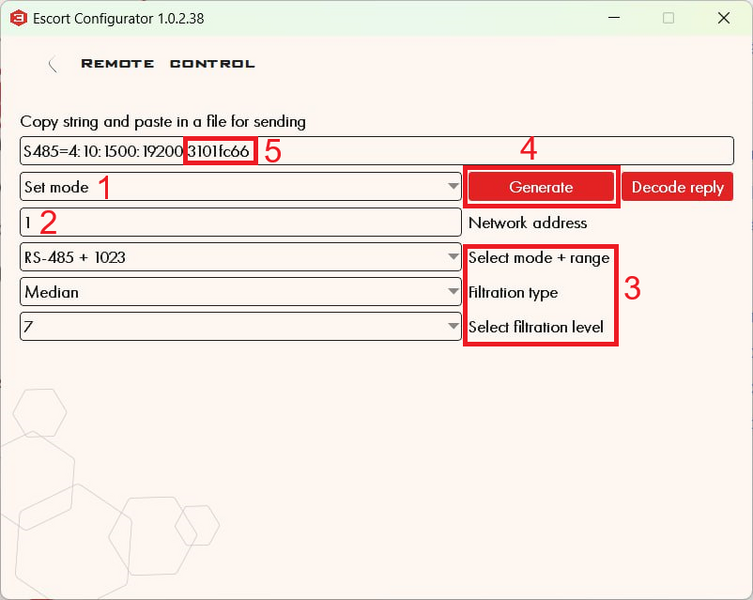The image size is (753, 600).
Task: Minimize the Escort Configurator window
Action: [x=614, y=18]
